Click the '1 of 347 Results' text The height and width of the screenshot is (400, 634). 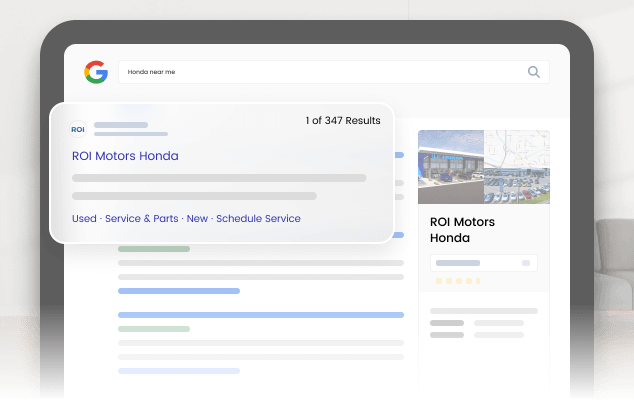tap(343, 121)
